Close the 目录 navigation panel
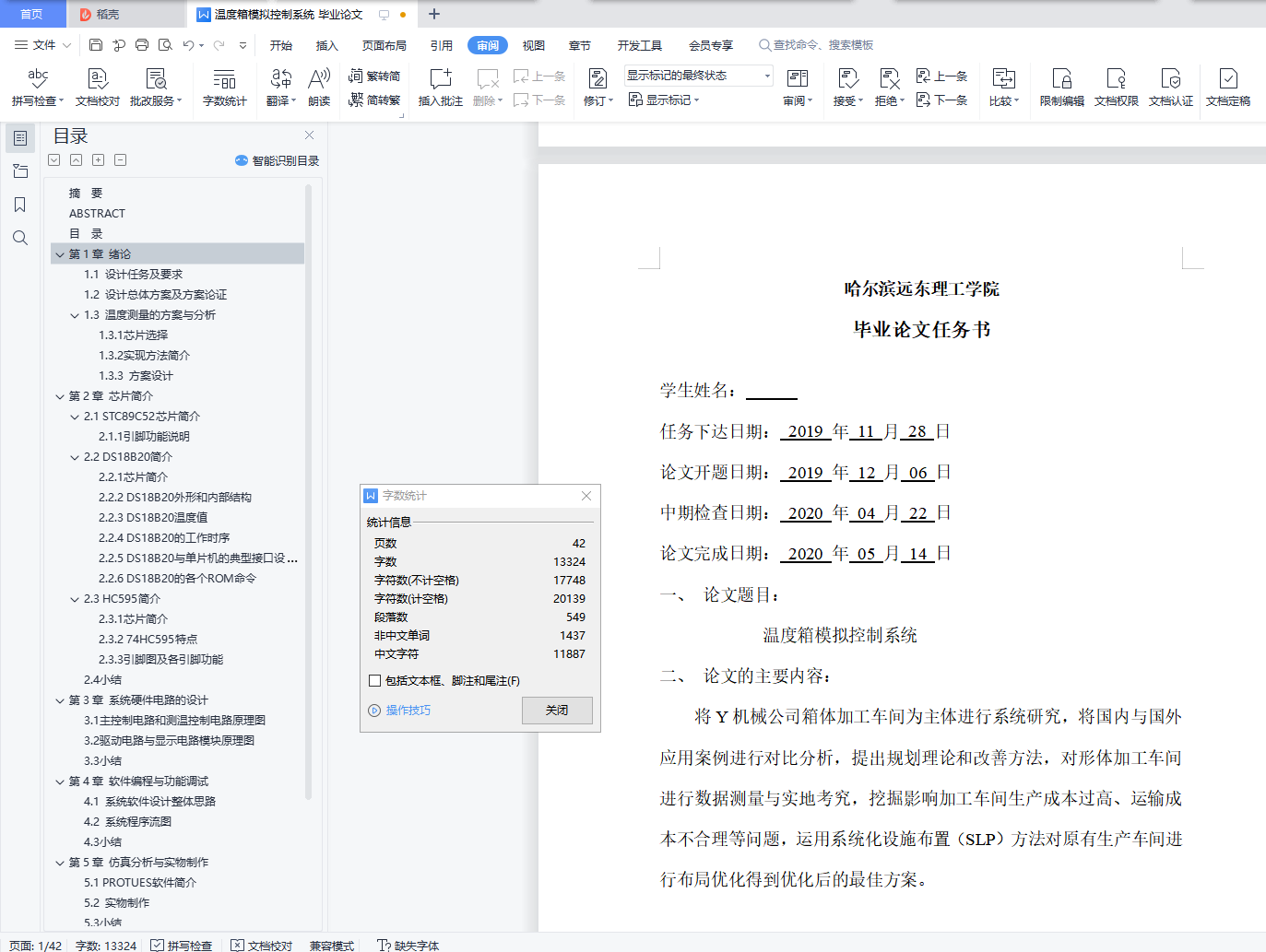Viewport: 1266px width, 952px height. click(x=310, y=135)
